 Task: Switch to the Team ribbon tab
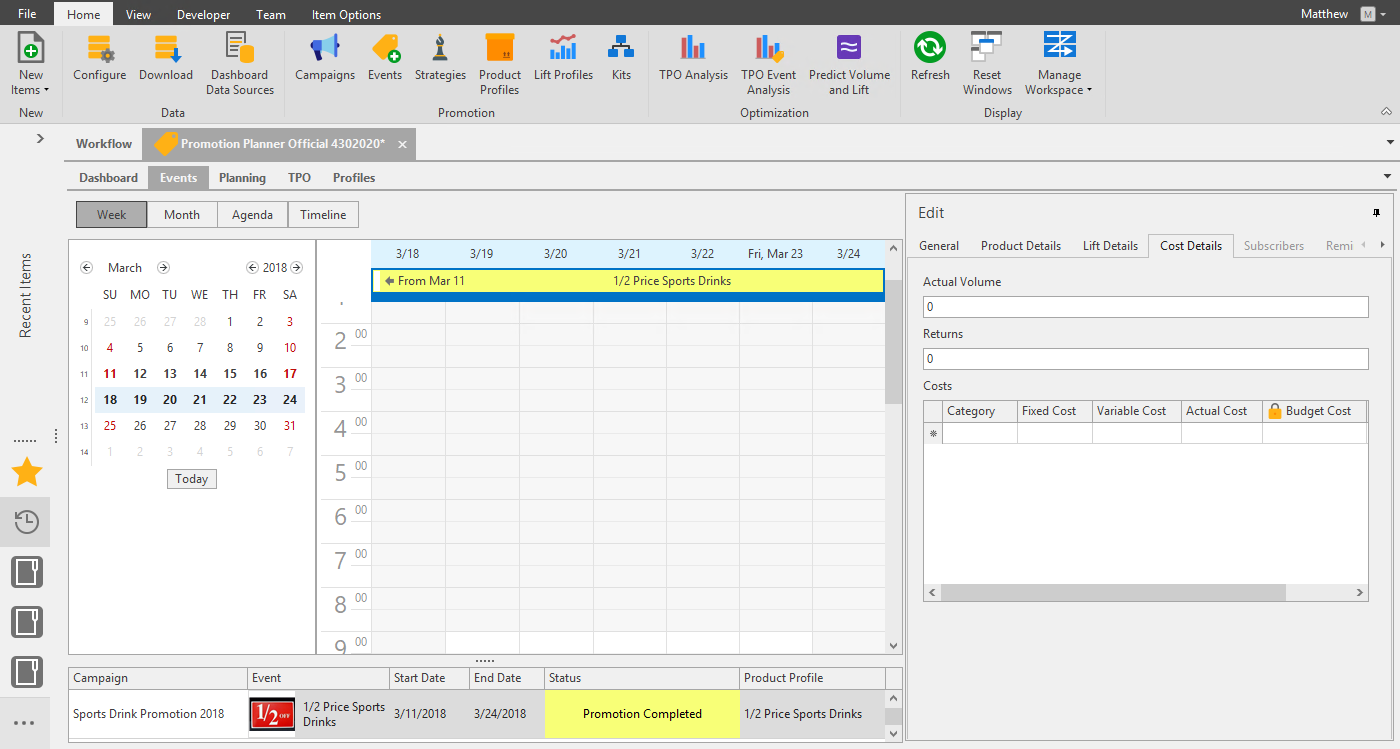point(271,14)
